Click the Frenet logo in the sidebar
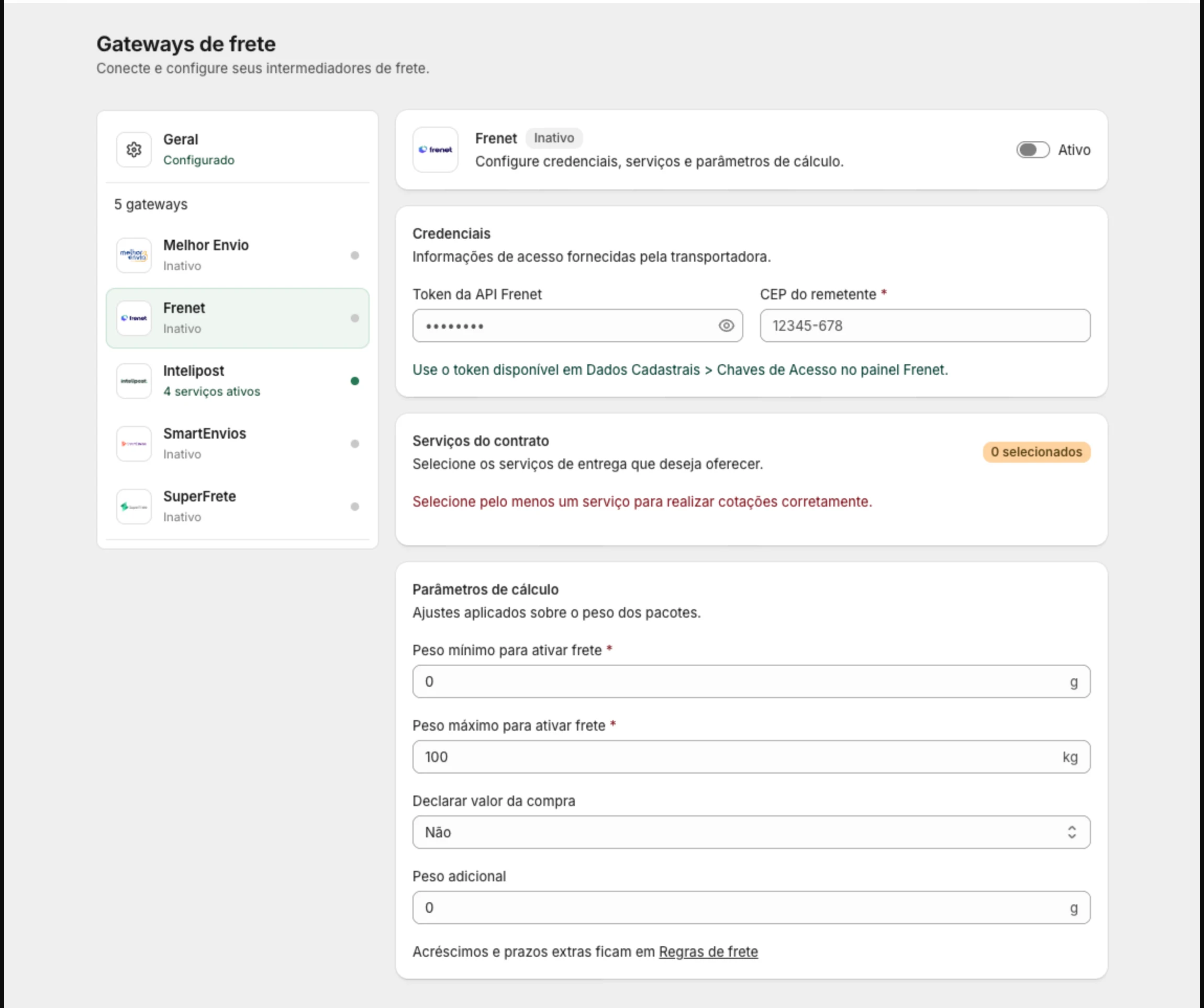The image size is (1204, 1008). 133,318
